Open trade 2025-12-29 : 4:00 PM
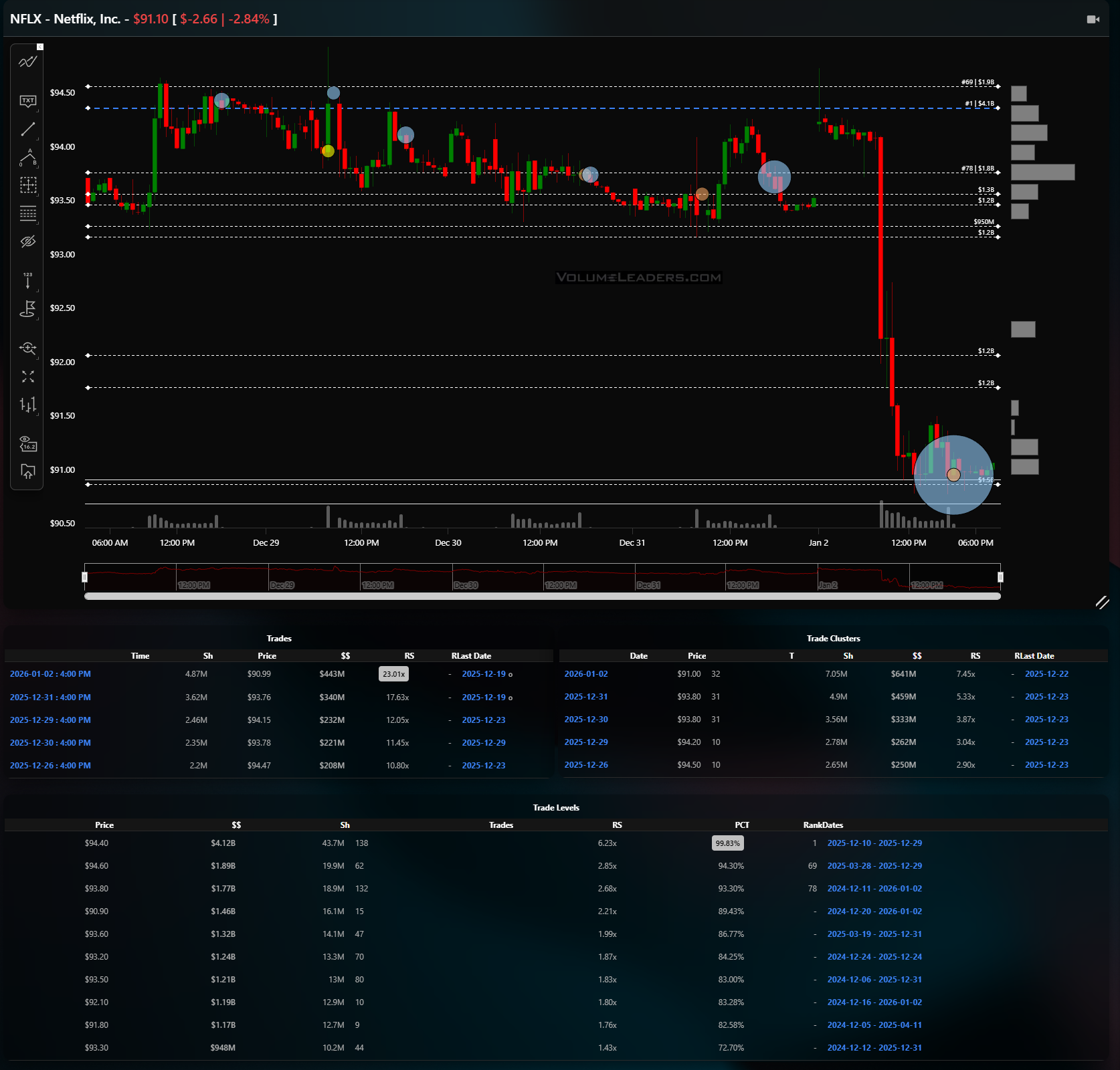The height and width of the screenshot is (1070, 1120). click(x=50, y=720)
